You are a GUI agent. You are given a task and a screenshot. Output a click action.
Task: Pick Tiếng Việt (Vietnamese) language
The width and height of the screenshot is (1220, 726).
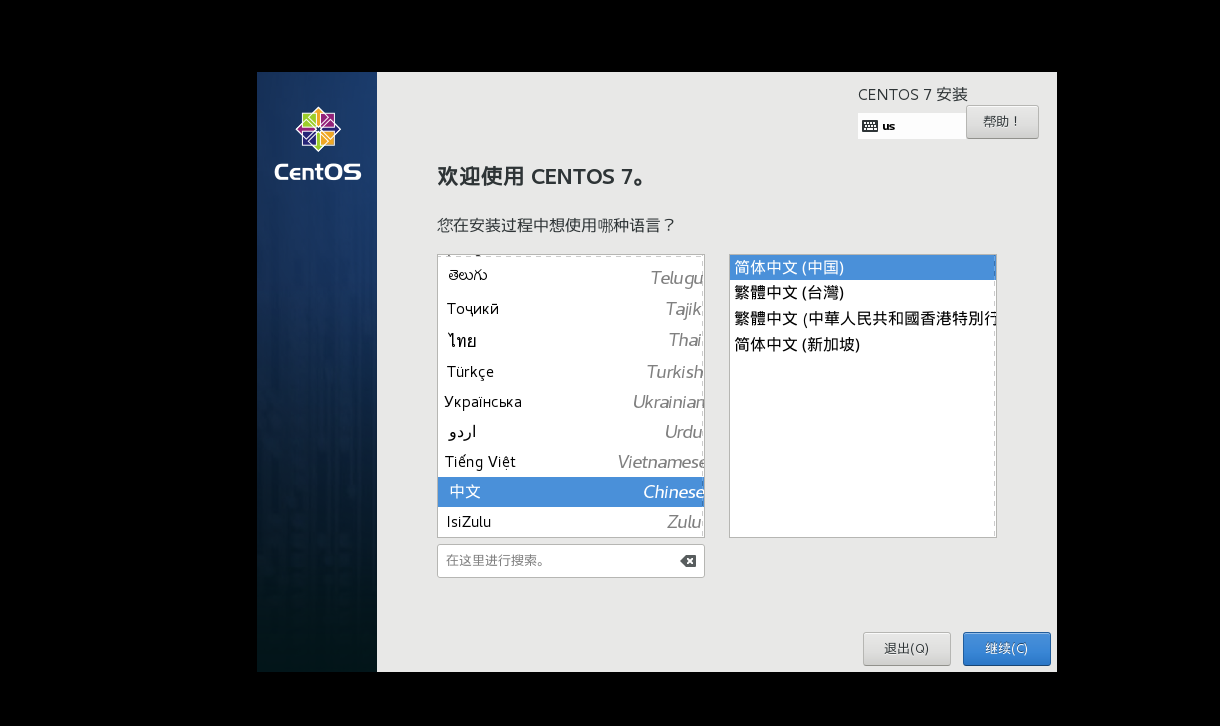click(x=570, y=462)
